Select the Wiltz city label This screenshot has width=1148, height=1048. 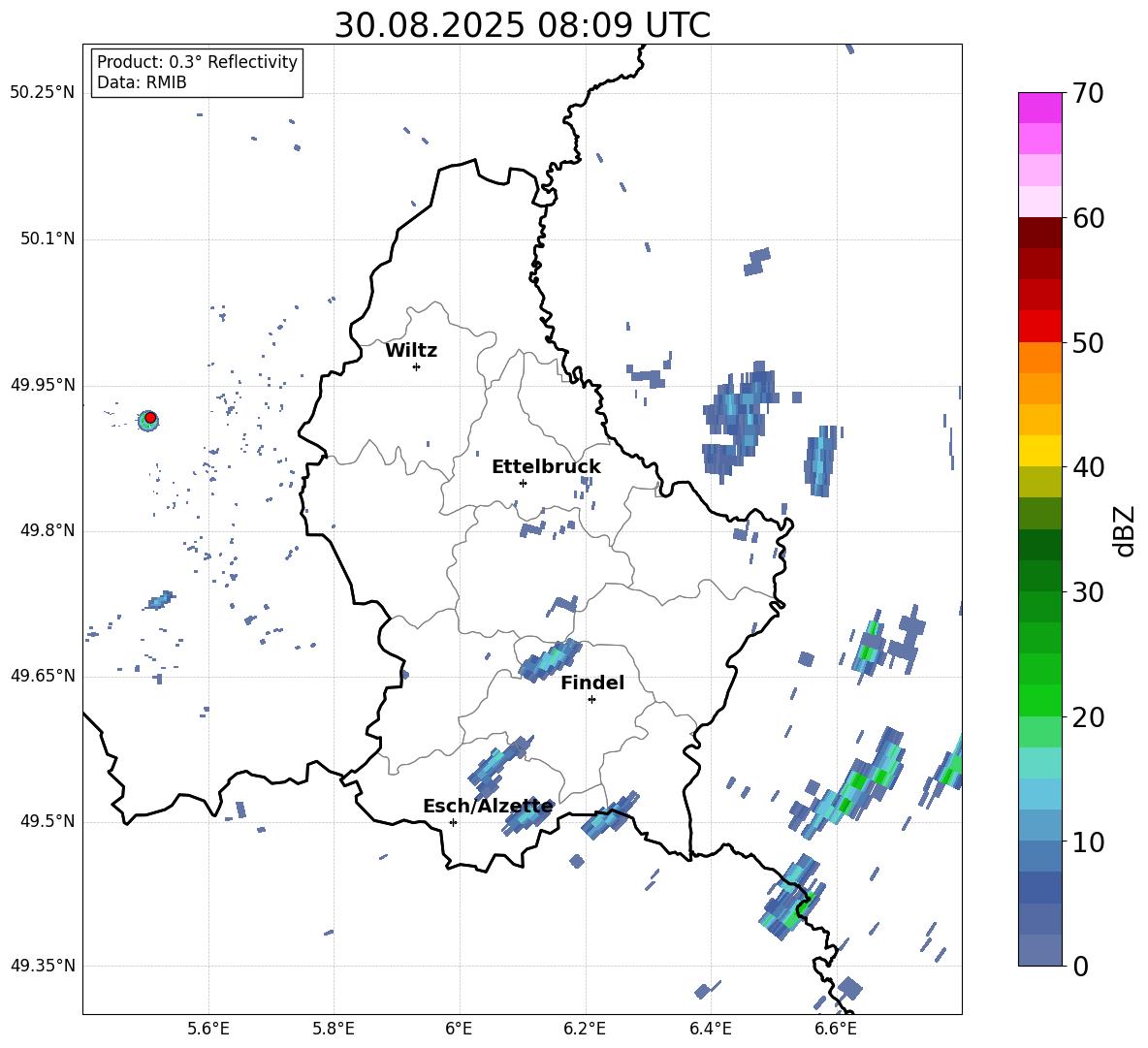[x=411, y=351]
